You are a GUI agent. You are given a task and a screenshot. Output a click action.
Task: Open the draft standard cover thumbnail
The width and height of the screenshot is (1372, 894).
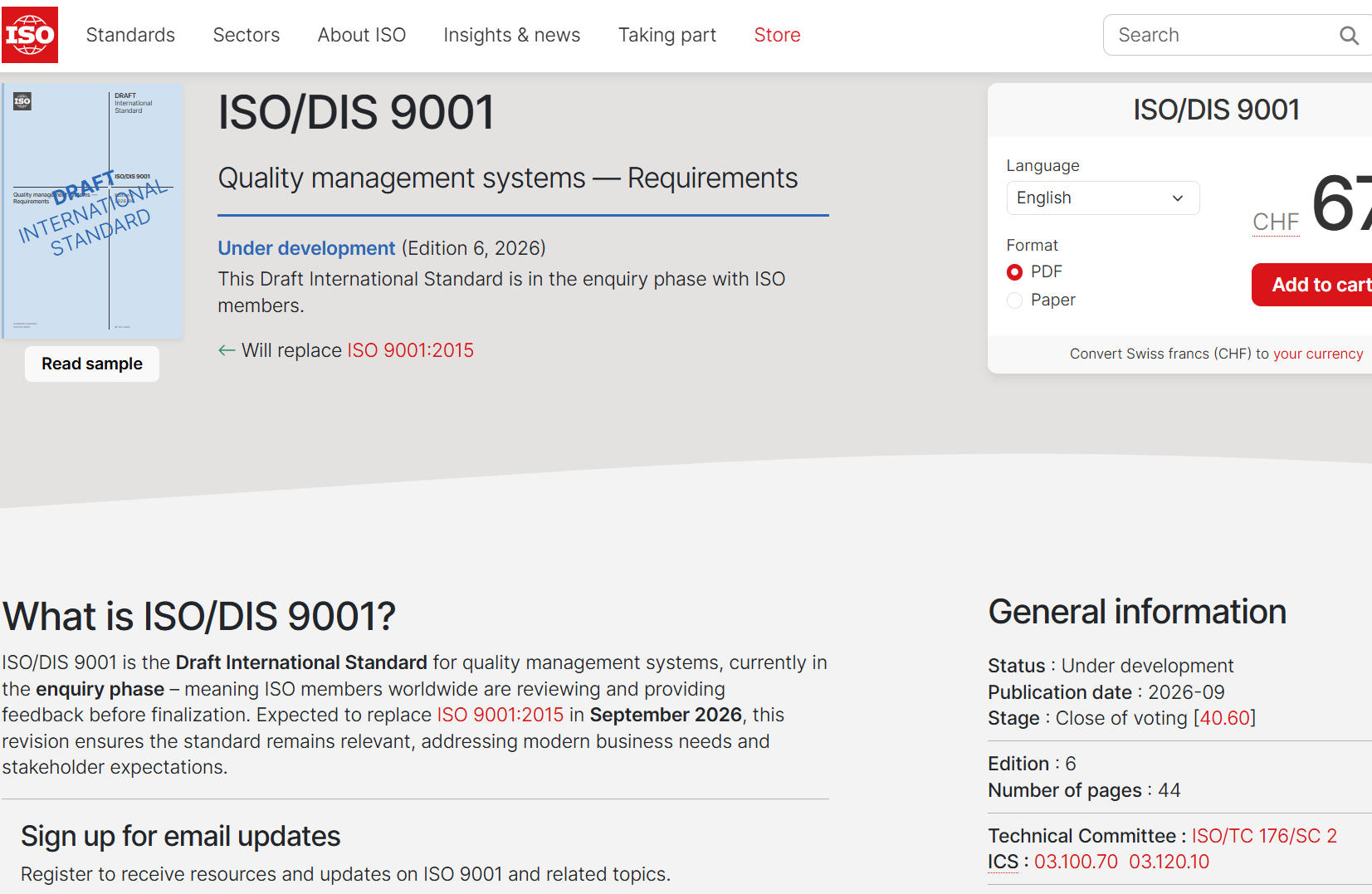click(93, 210)
